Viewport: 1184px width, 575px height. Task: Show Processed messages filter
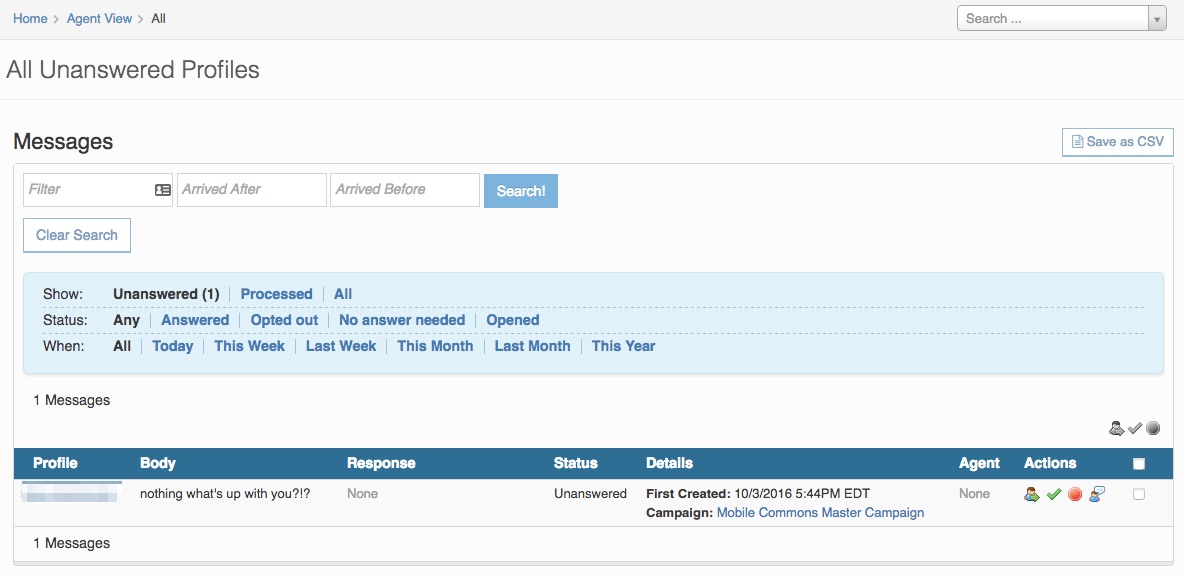tap(276, 294)
